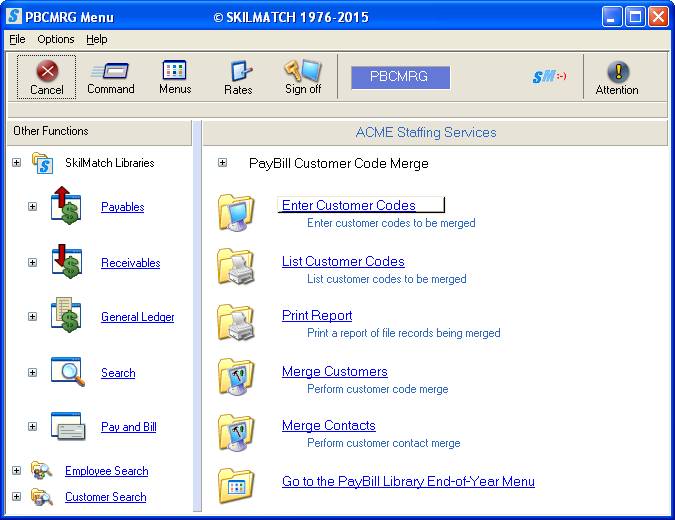The image size is (675, 520).
Task: Click the SM smiley logo icon
Action: coord(549,77)
